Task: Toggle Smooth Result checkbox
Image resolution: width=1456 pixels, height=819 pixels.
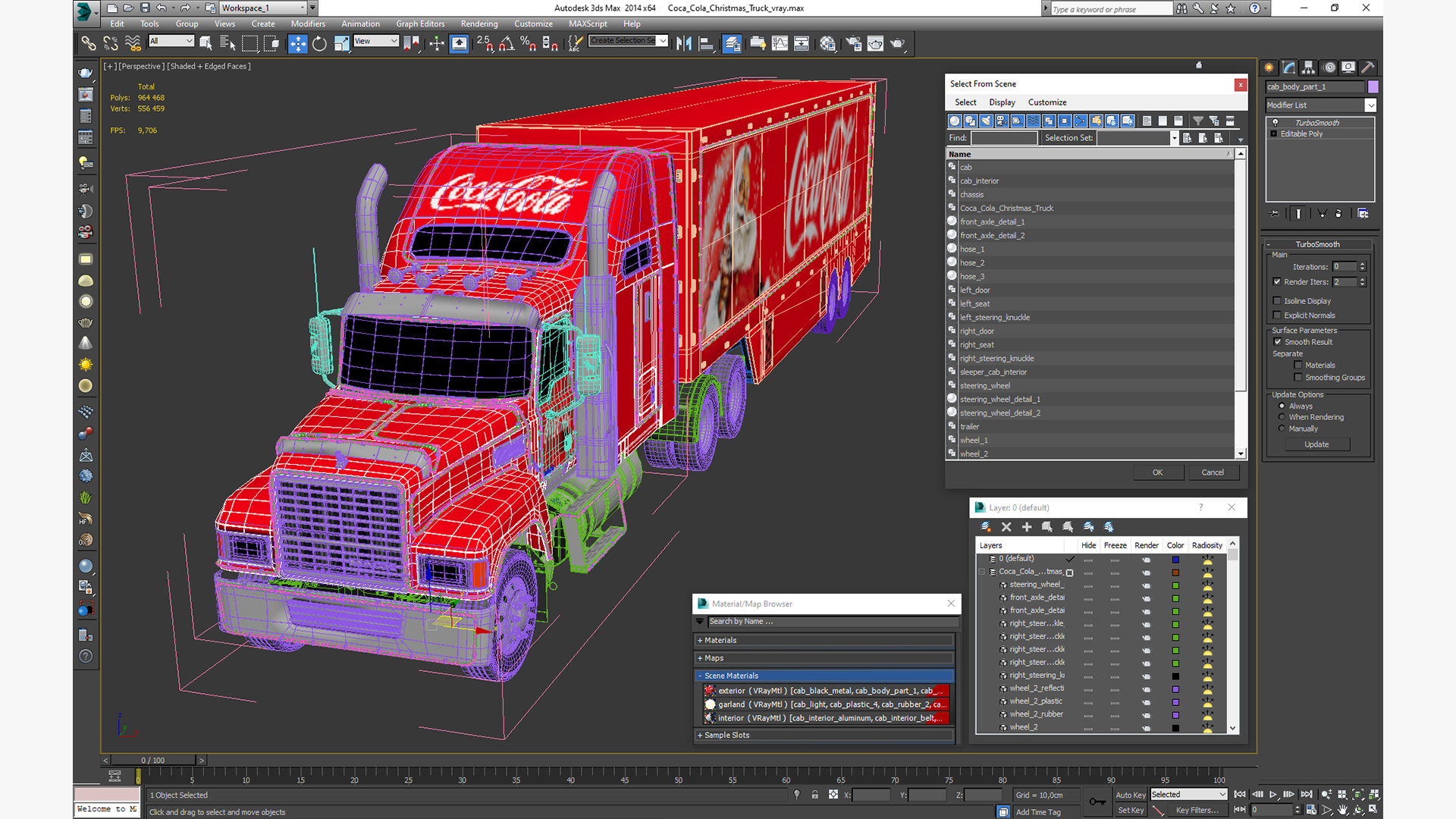Action: [x=1278, y=342]
